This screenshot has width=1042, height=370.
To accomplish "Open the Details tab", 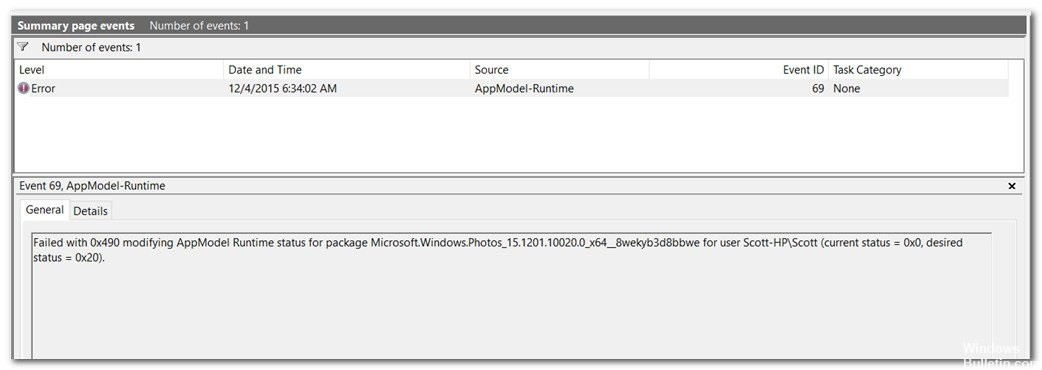I will [90, 211].
